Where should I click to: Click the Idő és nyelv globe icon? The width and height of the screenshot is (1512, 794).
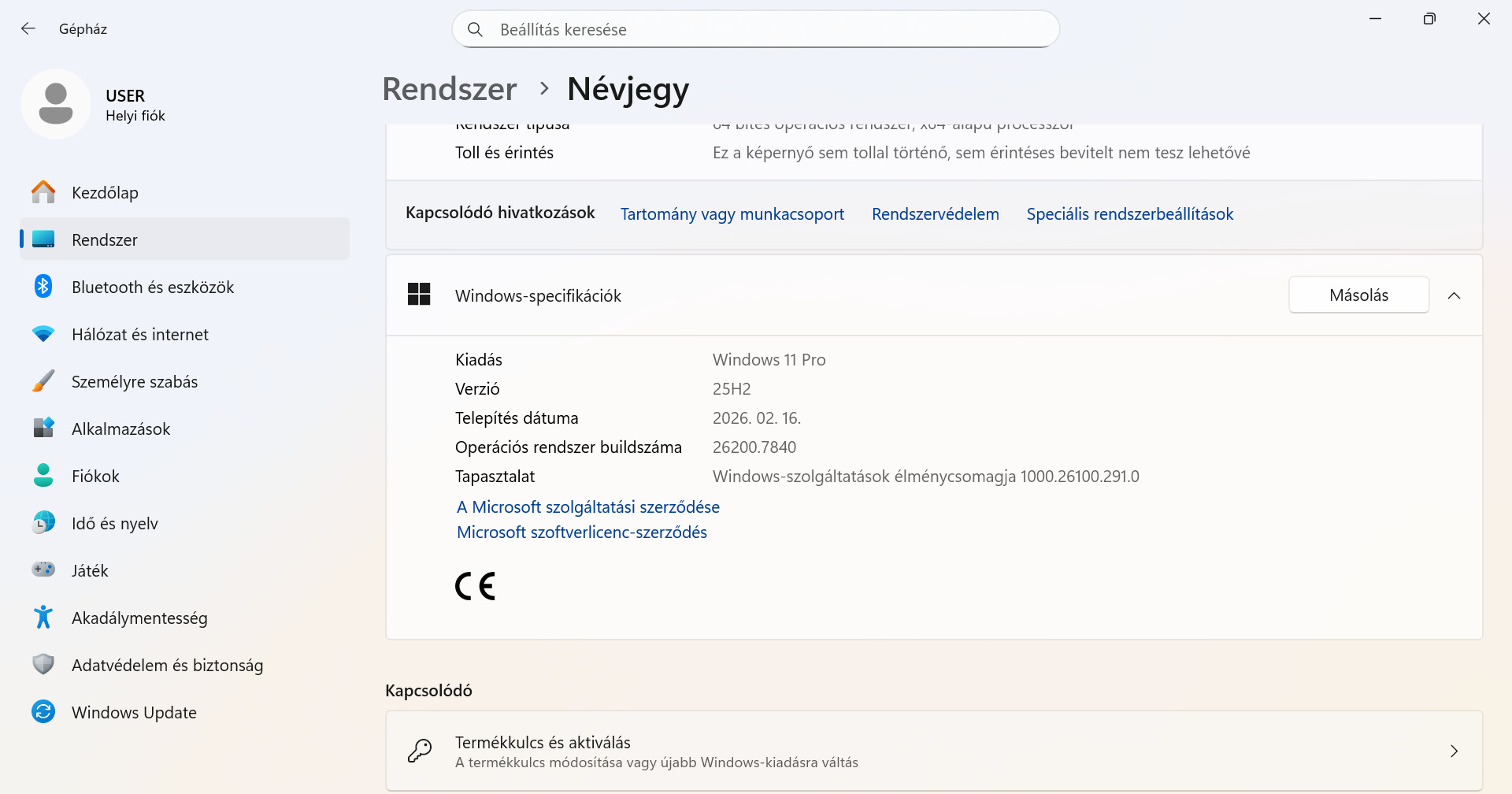pyautogui.click(x=43, y=523)
